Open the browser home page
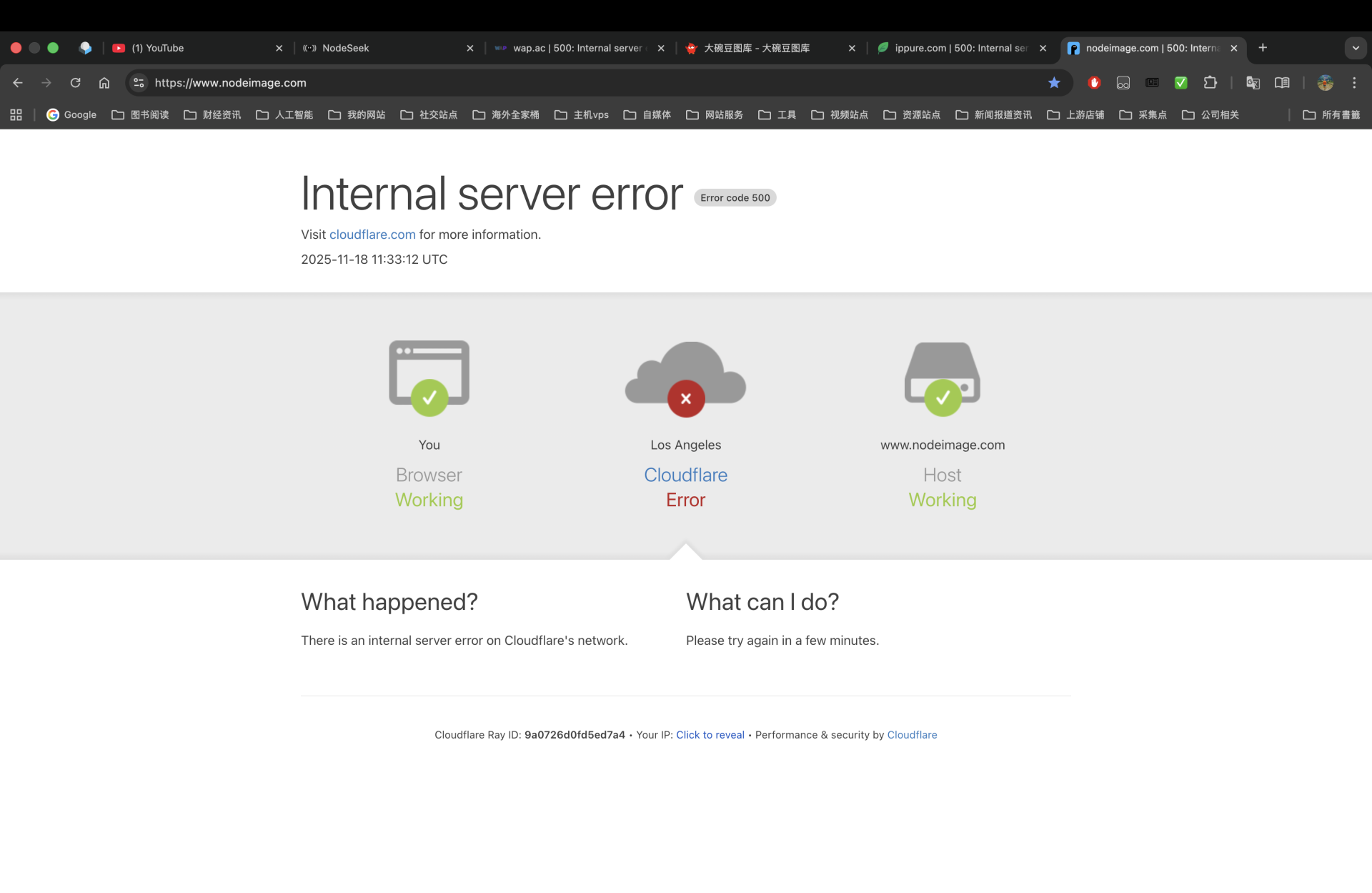The image size is (1372, 893). tap(104, 83)
